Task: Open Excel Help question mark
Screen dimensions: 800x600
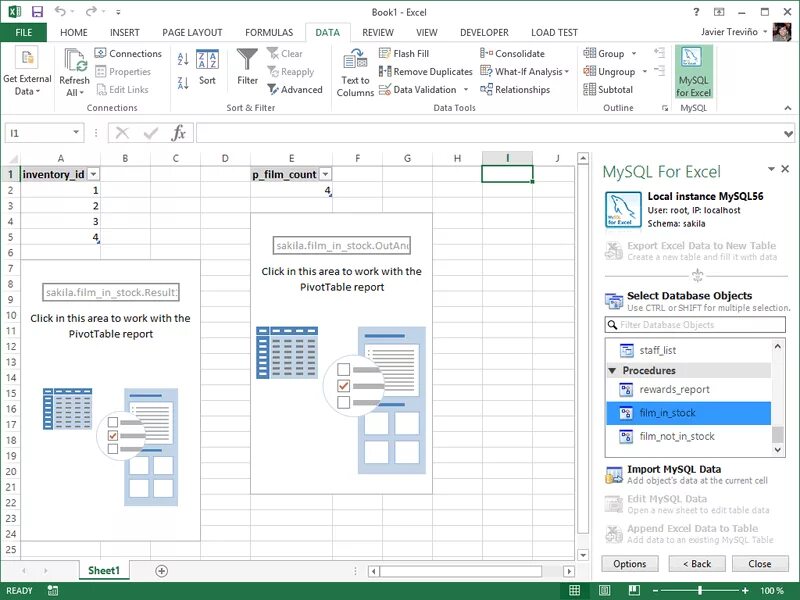Action: (696, 12)
